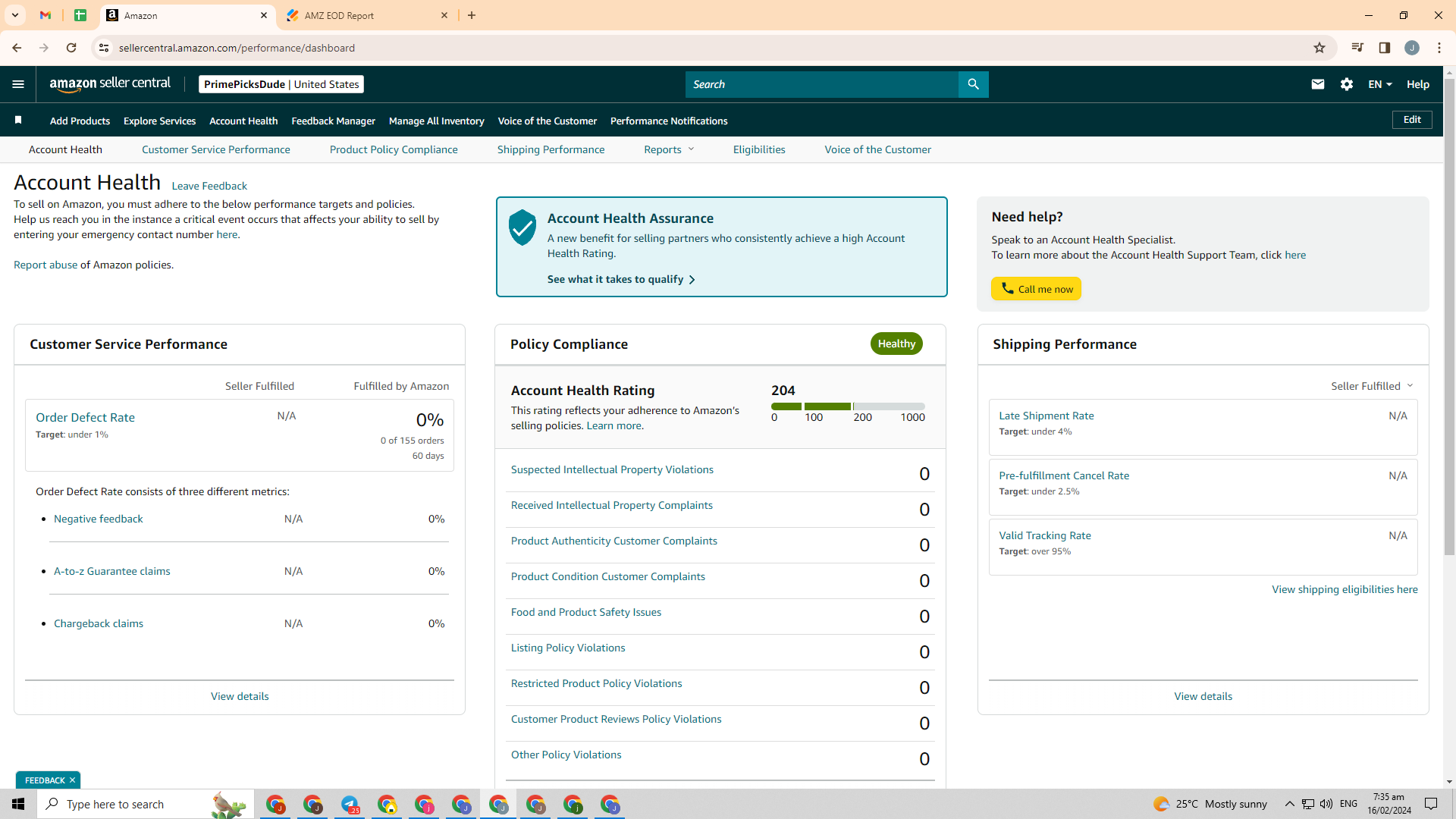Open the Negative feedback link
The image size is (1456, 819).
tap(99, 519)
